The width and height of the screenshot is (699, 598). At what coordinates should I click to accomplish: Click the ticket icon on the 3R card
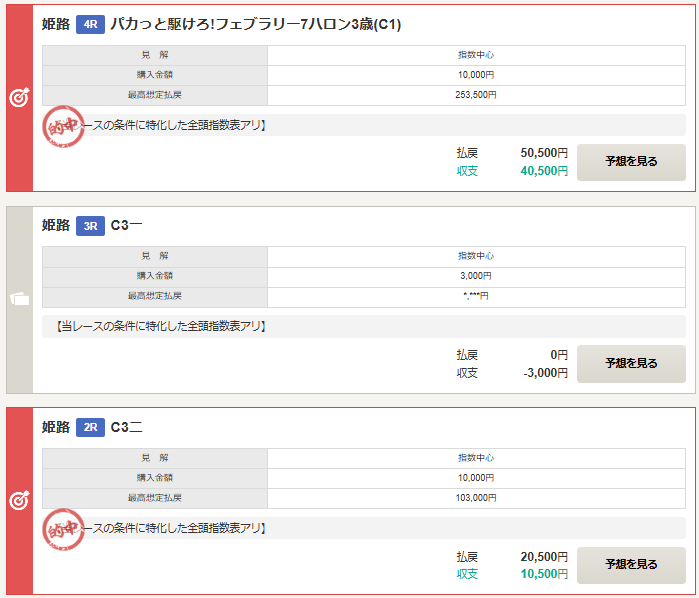pyautogui.click(x=19, y=300)
